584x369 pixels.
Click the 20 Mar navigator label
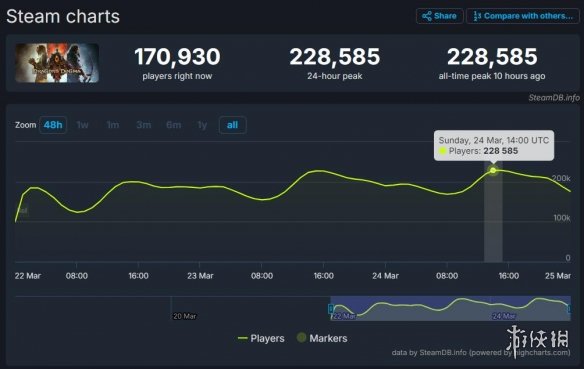184,316
